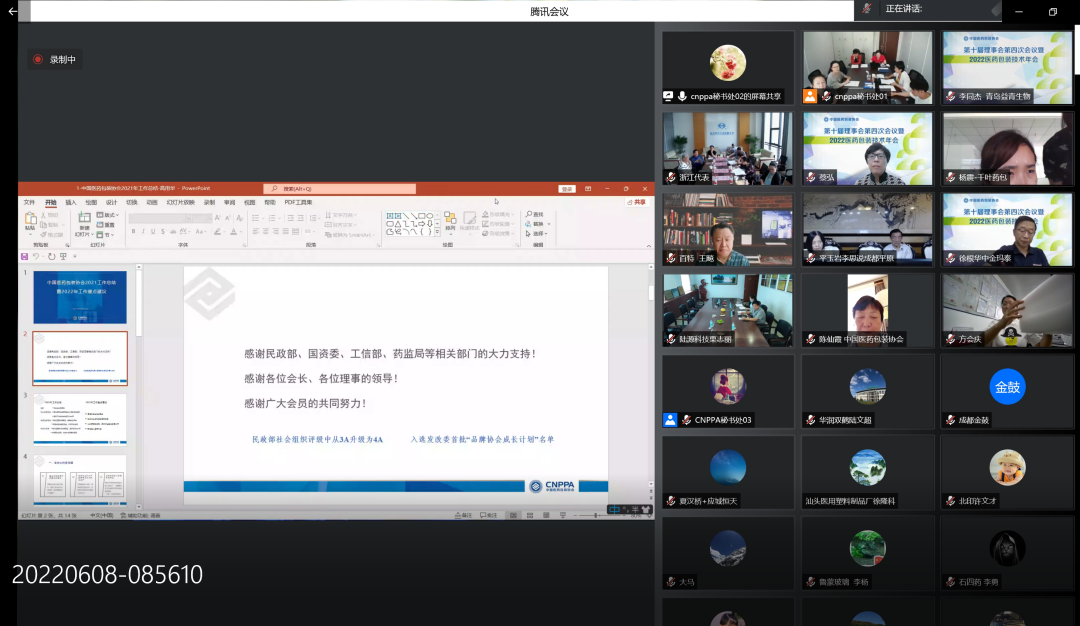Open the font size combo box
The height and width of the screenshot is (626, 1080).
pyautogui.click(x=202, y=218)
